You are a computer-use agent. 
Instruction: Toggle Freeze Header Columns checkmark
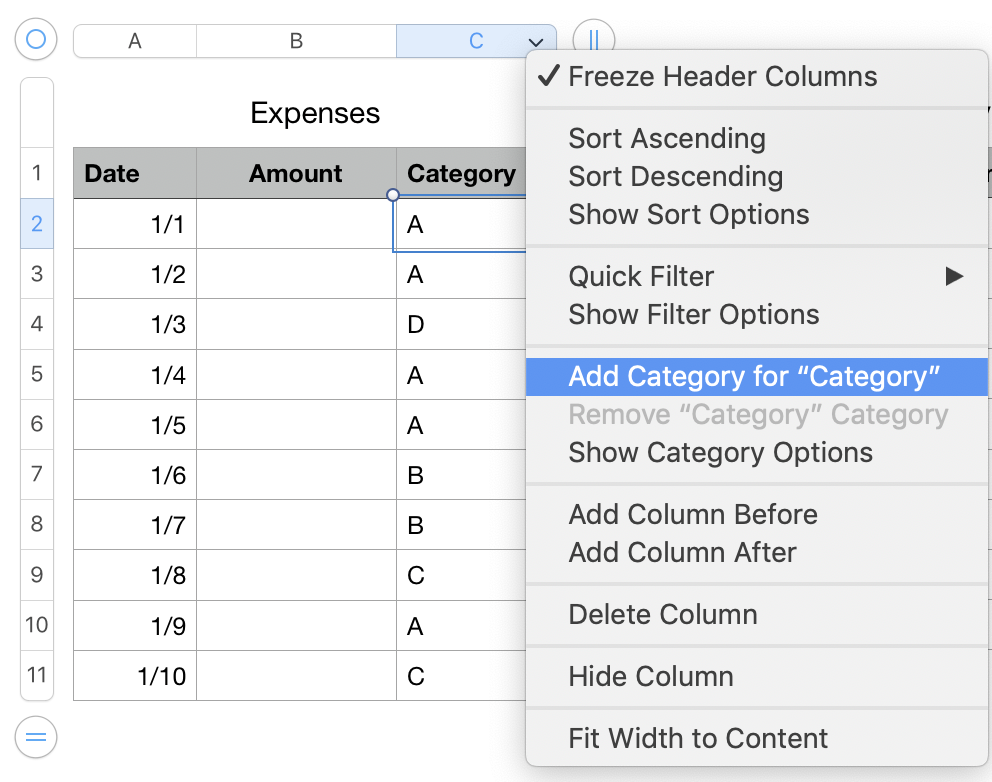[x=548, y=77]
